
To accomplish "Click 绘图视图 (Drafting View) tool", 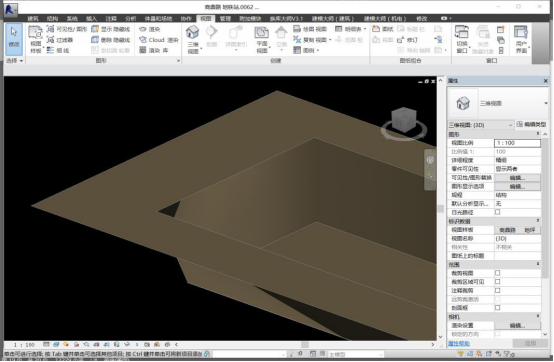I will pos(310,29).
